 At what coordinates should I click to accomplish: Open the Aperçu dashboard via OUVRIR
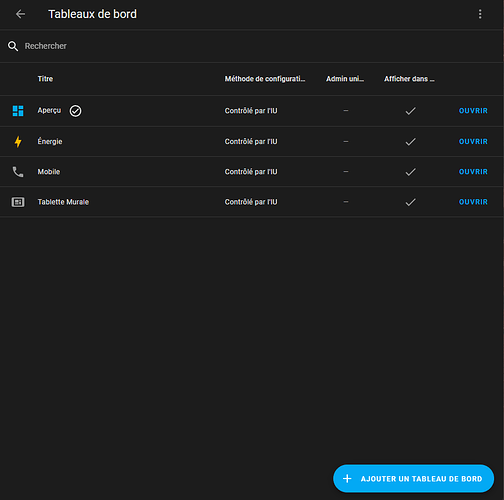(473, 111)
